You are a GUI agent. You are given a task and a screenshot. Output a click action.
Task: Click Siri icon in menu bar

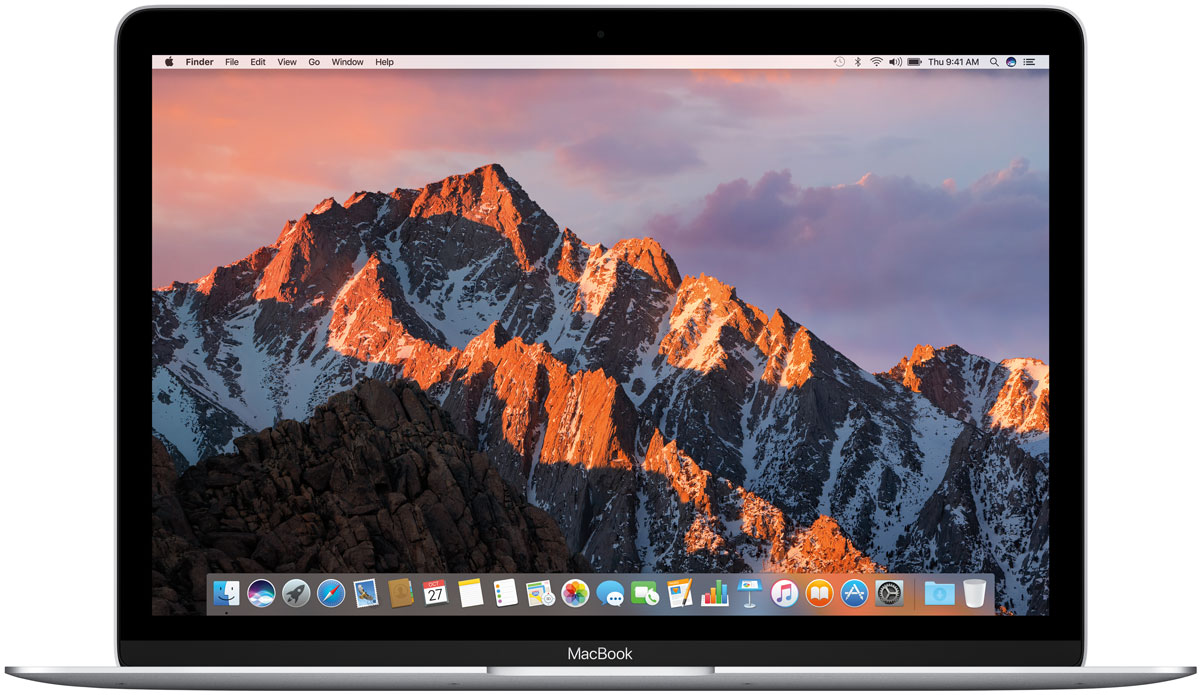pos(1012,62)
